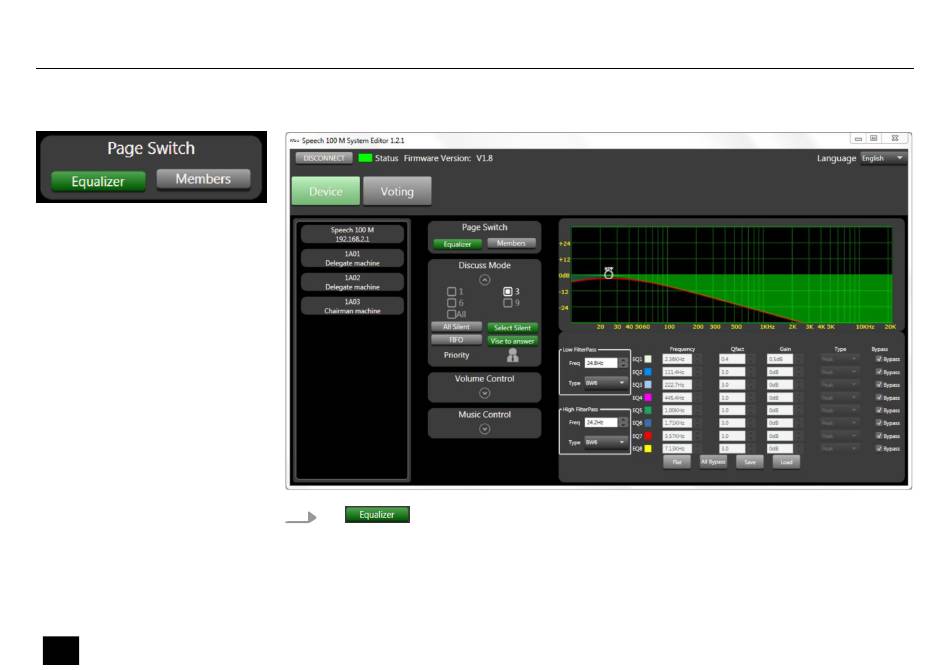This screenshot has height=670, width=950.
Task: Open the Low FilterPass Type dropdown
Action: coord(605,382)
